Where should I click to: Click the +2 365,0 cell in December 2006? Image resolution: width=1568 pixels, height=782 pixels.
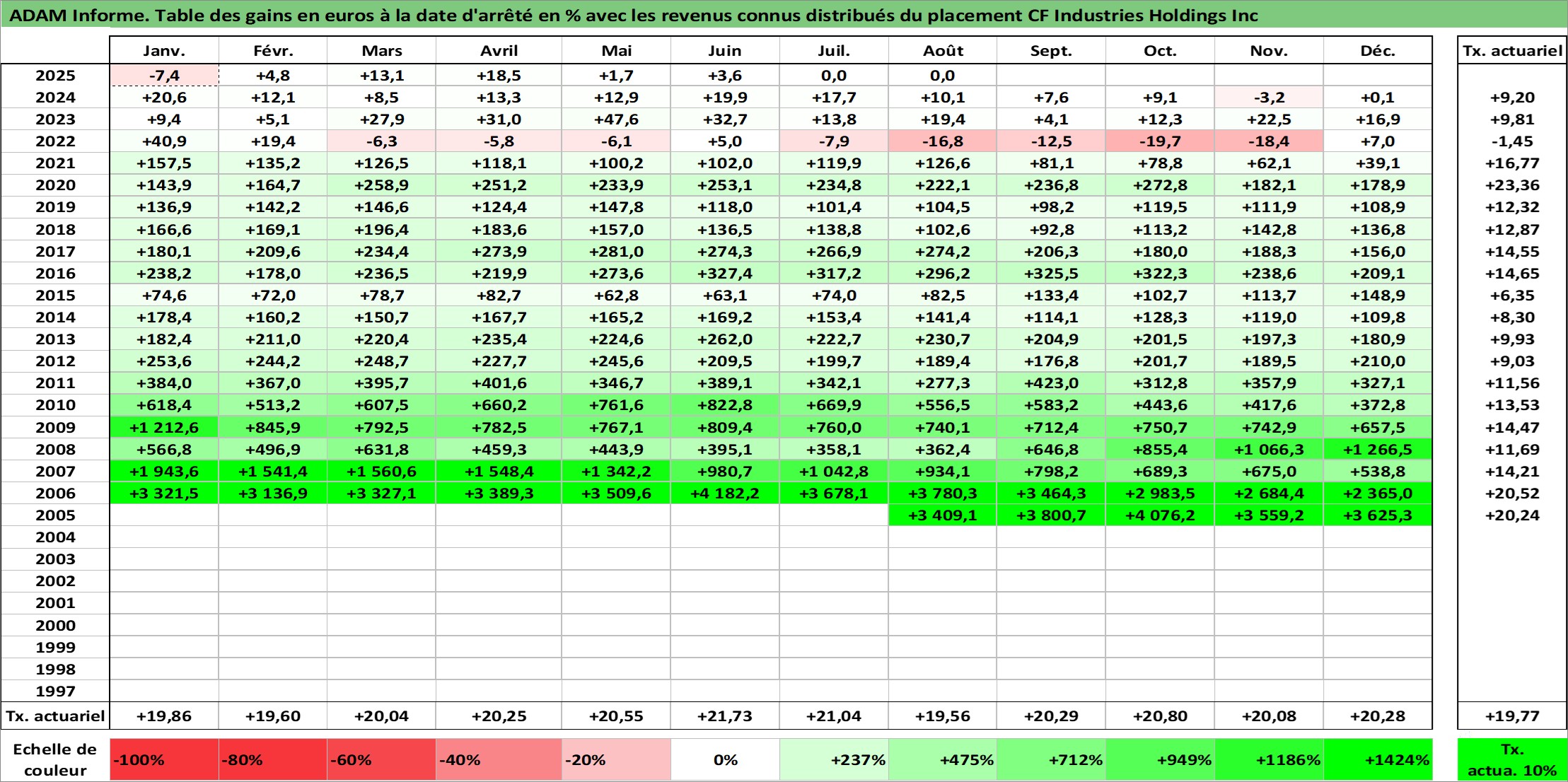point(1378,493)
